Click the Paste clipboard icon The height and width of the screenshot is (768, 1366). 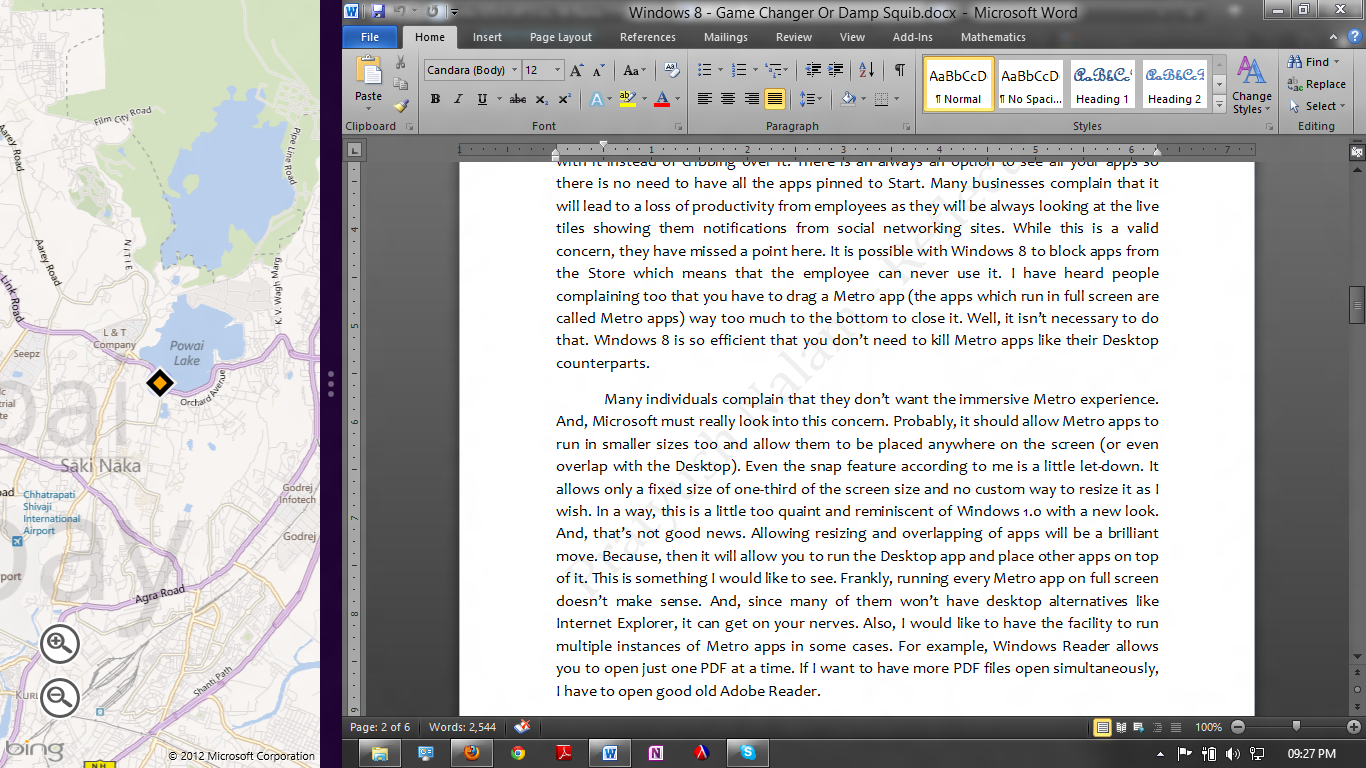click(369, 72)
